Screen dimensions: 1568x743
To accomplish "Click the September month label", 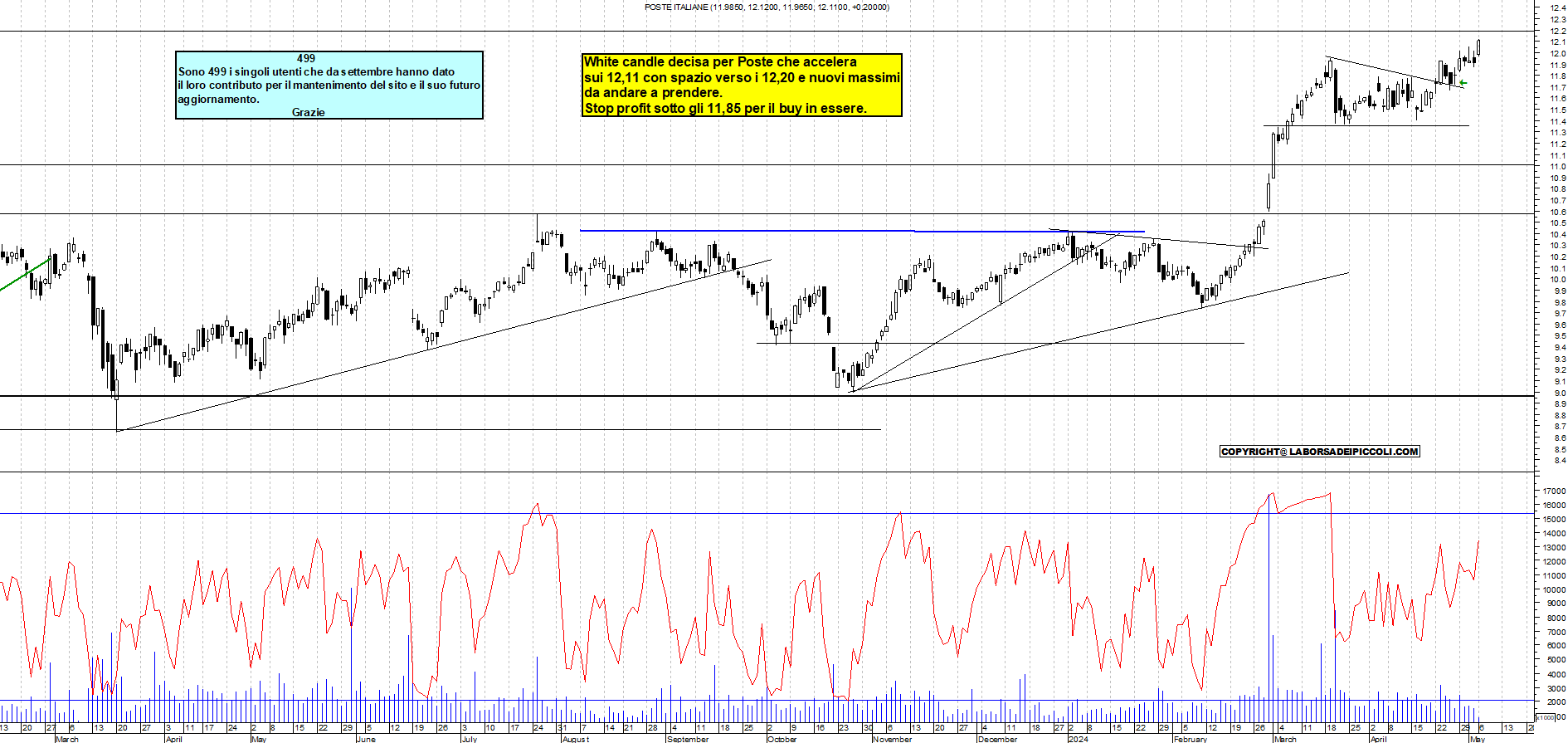I will (x=688, y=739).
